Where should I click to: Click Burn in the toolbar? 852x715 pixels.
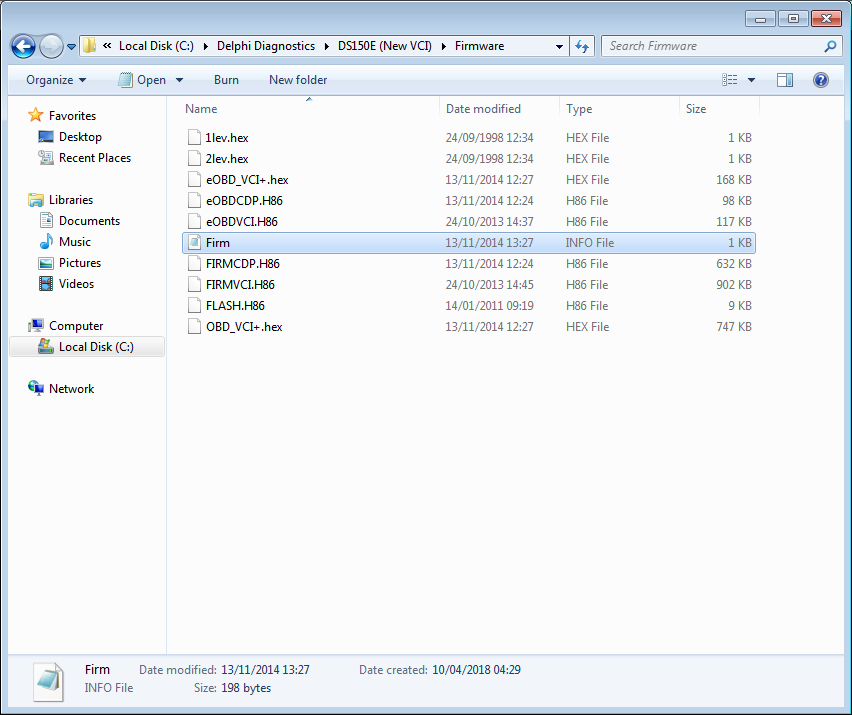(226, 80)
